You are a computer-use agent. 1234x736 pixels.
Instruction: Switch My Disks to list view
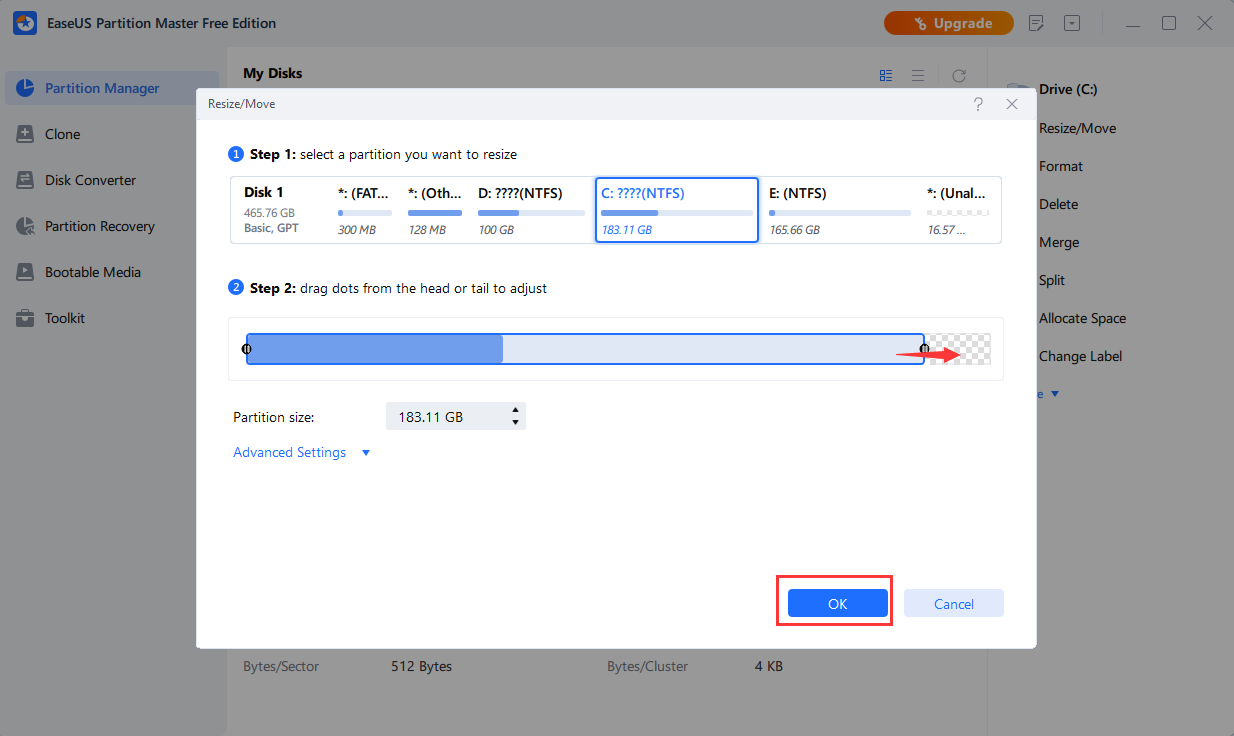(918, 75)
